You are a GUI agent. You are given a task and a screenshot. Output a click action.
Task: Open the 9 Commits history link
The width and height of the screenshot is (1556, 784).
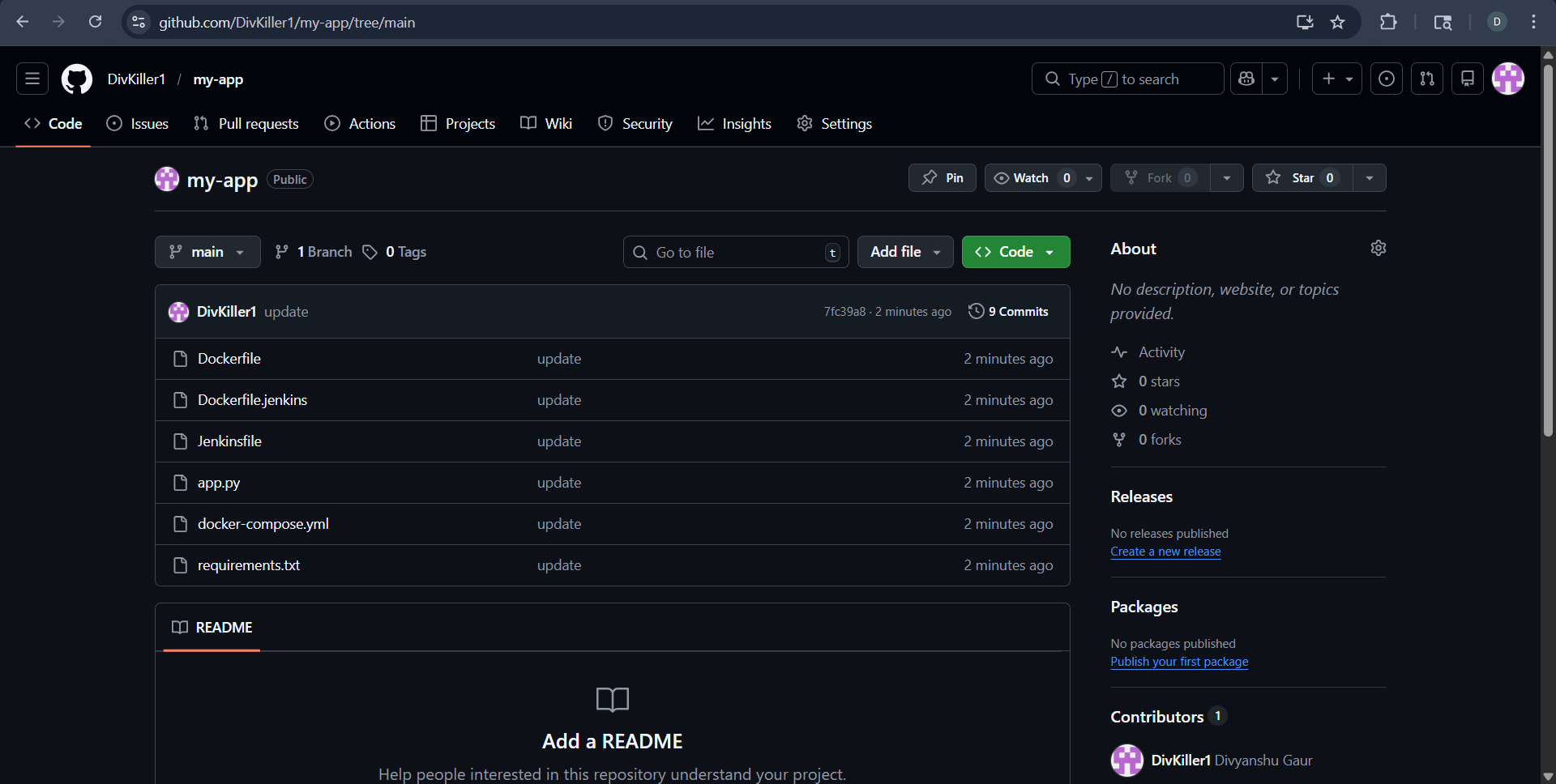pos(1009,312)
